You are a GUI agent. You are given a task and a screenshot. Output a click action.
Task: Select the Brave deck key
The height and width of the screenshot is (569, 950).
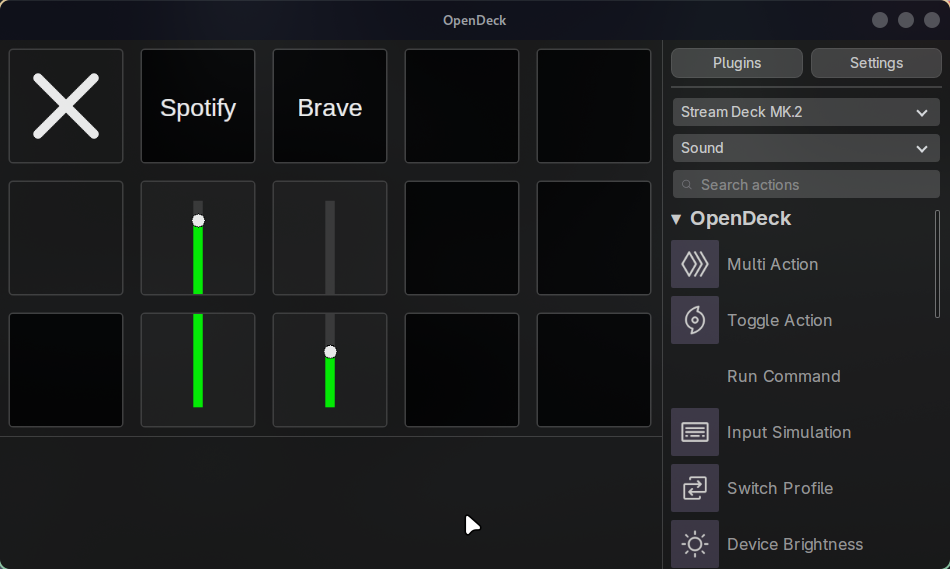point(330,106)
